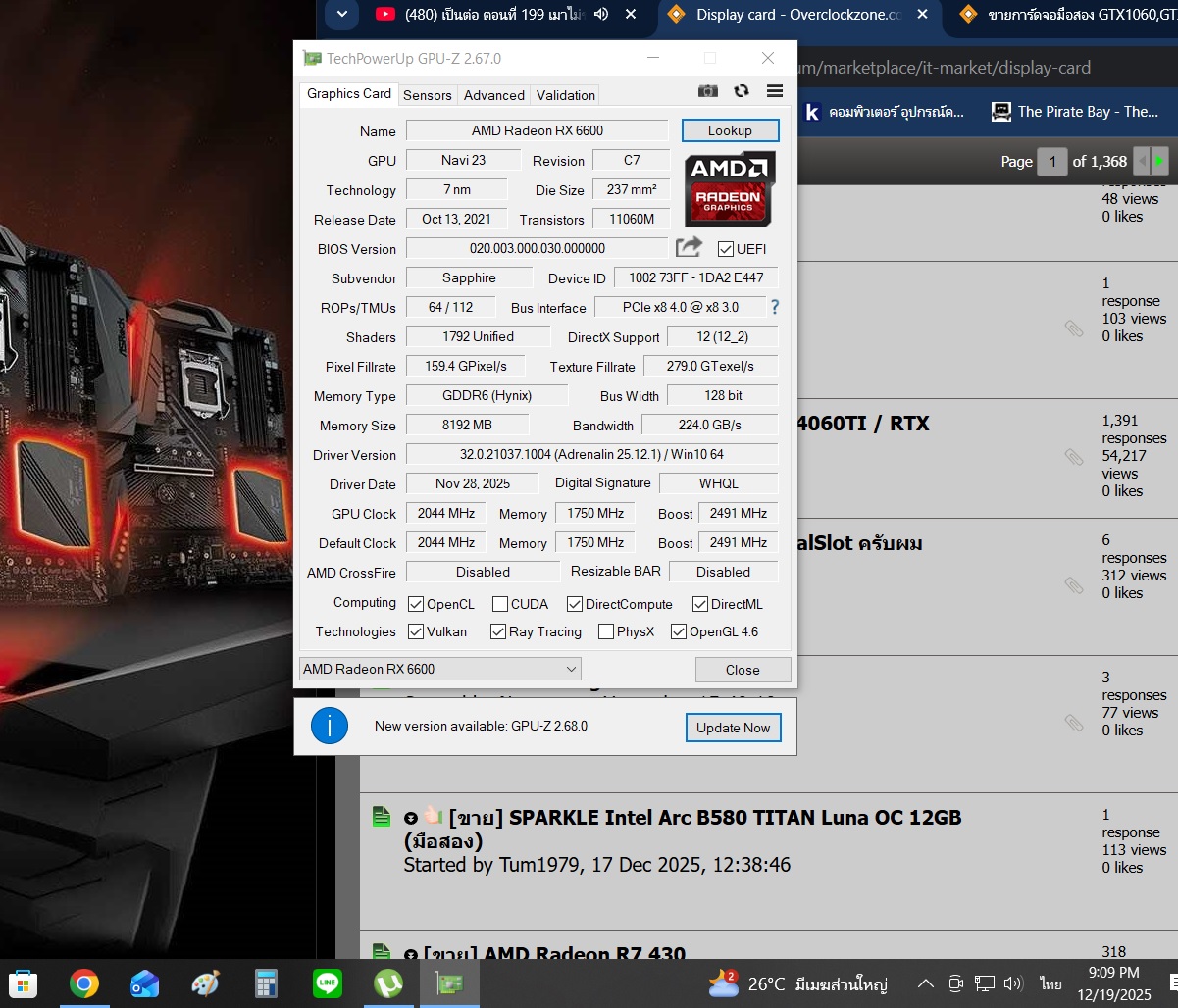The width and height of the screenshot is (1178, 1008).
Task: Expand the system tray hidden icons chevron
Action: (x=925, y=983)
